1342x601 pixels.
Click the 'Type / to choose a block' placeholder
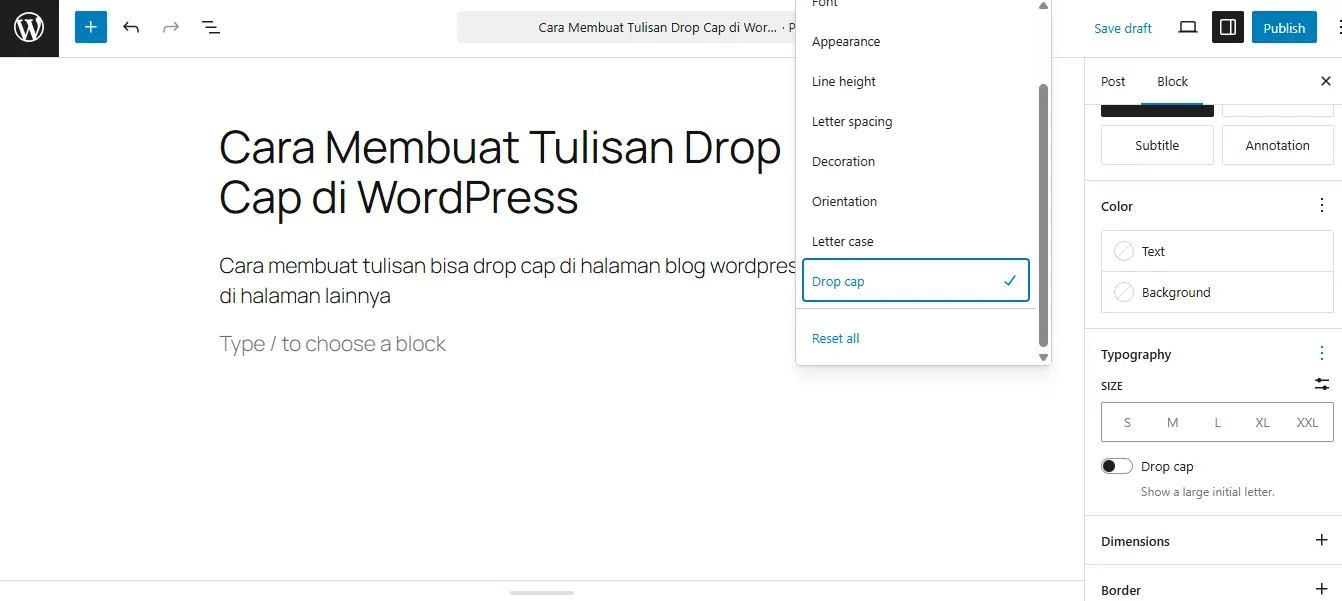333,344
